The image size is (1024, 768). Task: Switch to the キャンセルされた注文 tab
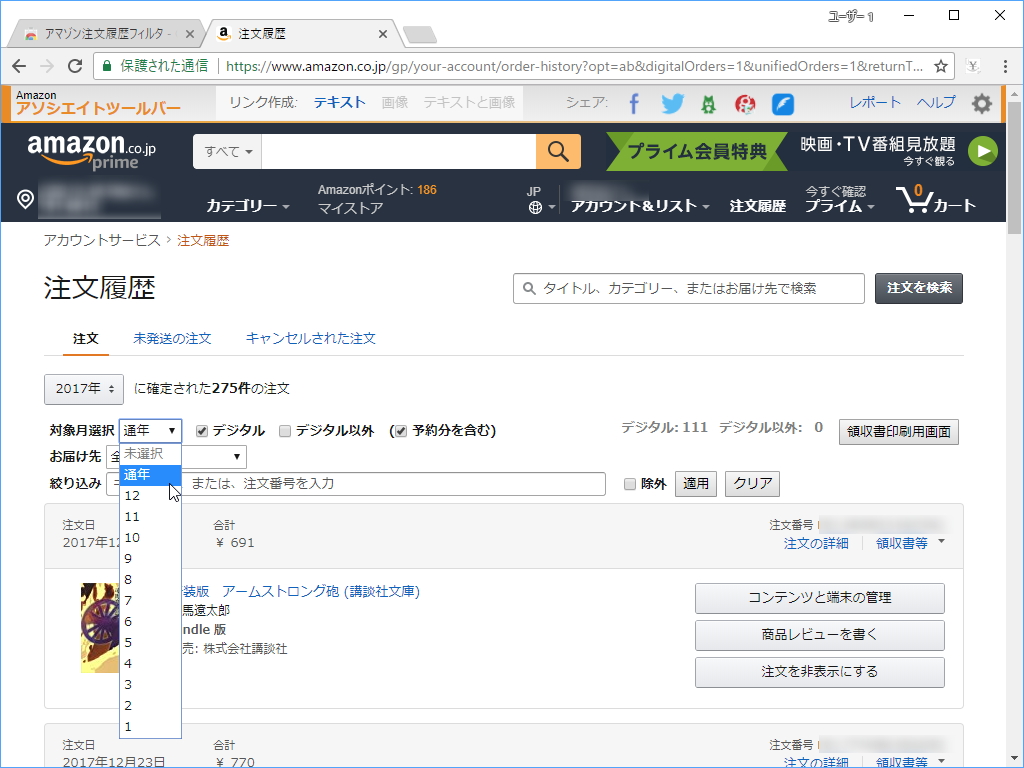coord(310,339)
